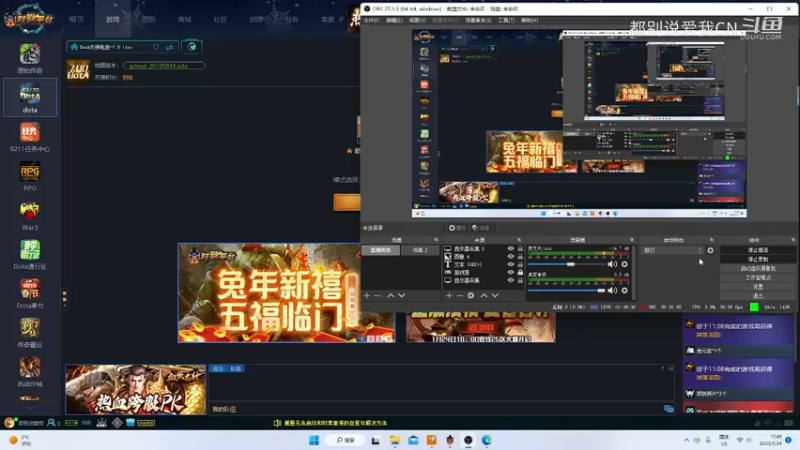
Task: Adjust the 麦克风/Aux volume slider
Action: click(x=566, y=264)
